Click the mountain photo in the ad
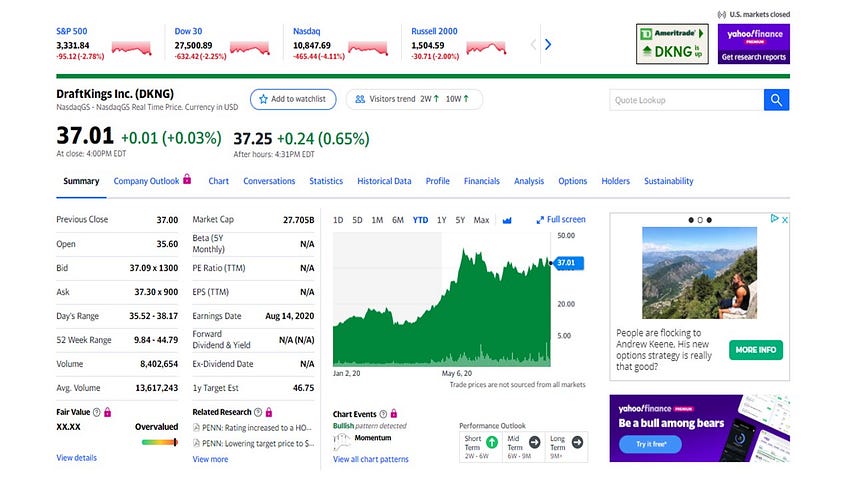Viewport: 853px width, 480px height. coord(699,273)
